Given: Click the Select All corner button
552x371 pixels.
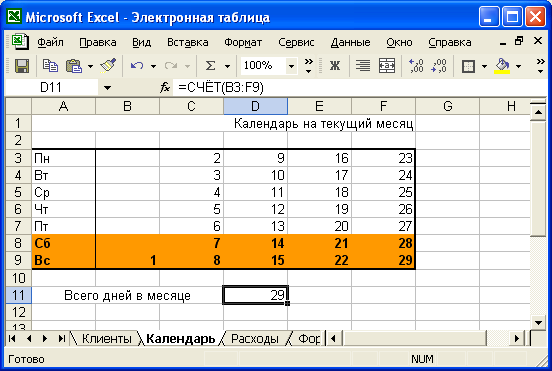Looking at the screenshot, I should (x=18, y=106).
